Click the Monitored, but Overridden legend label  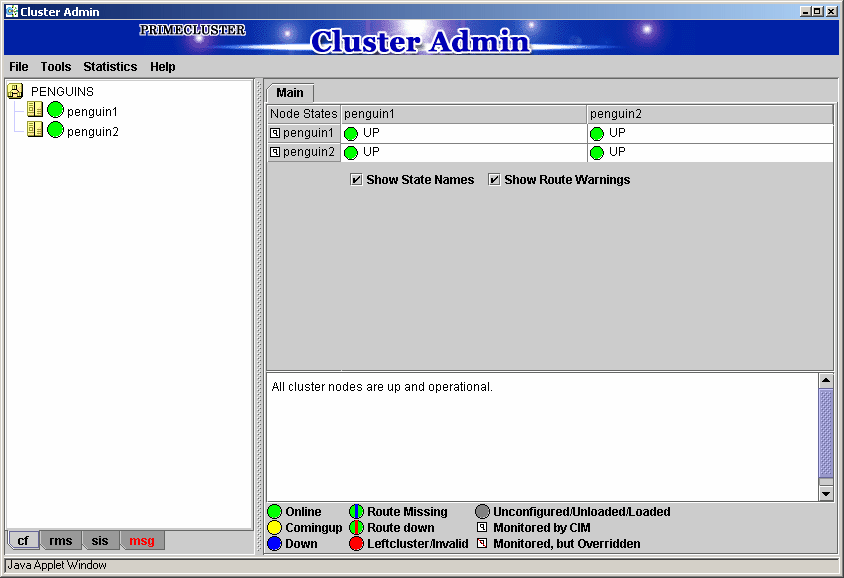(567, 544)
